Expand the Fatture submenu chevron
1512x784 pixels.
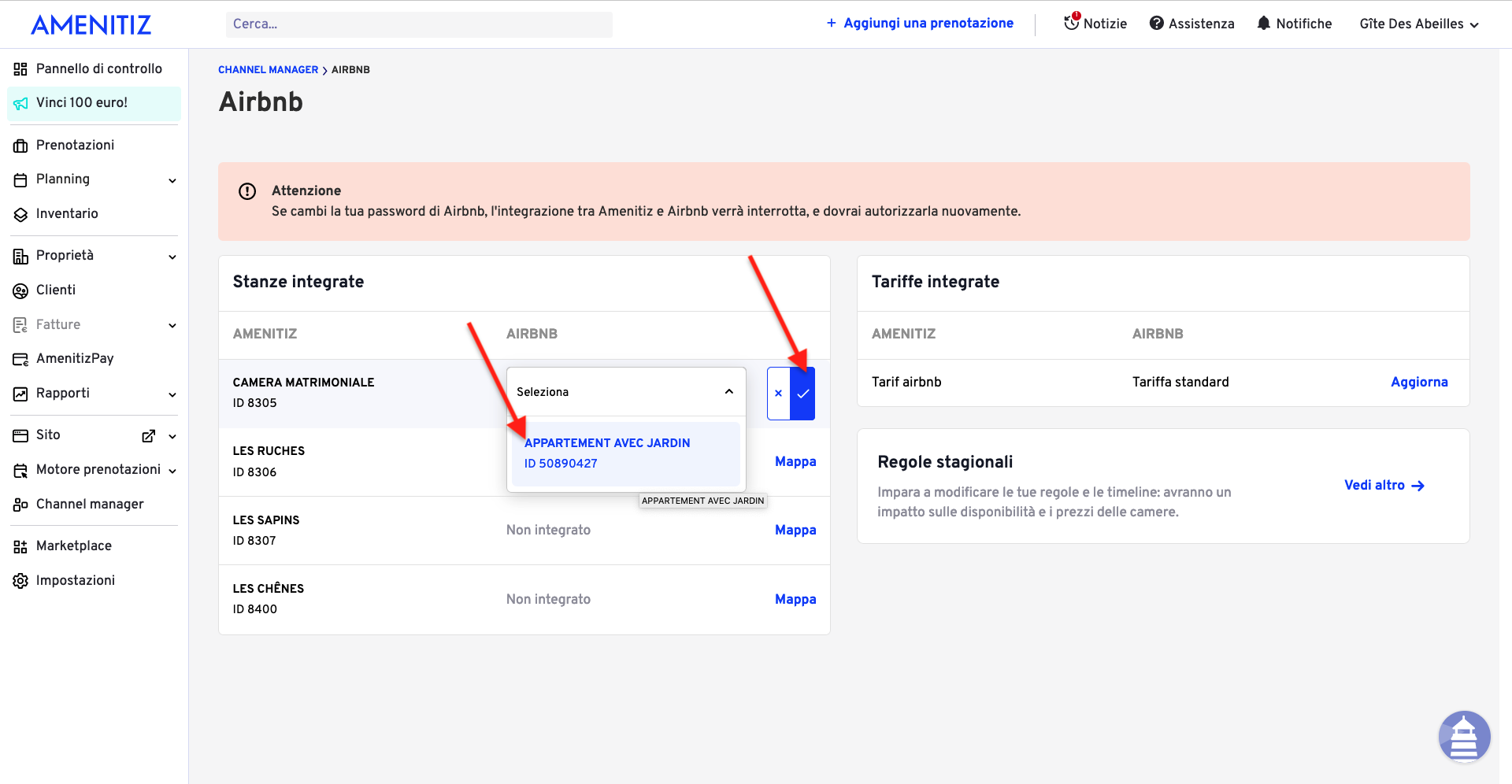point(172,325)
